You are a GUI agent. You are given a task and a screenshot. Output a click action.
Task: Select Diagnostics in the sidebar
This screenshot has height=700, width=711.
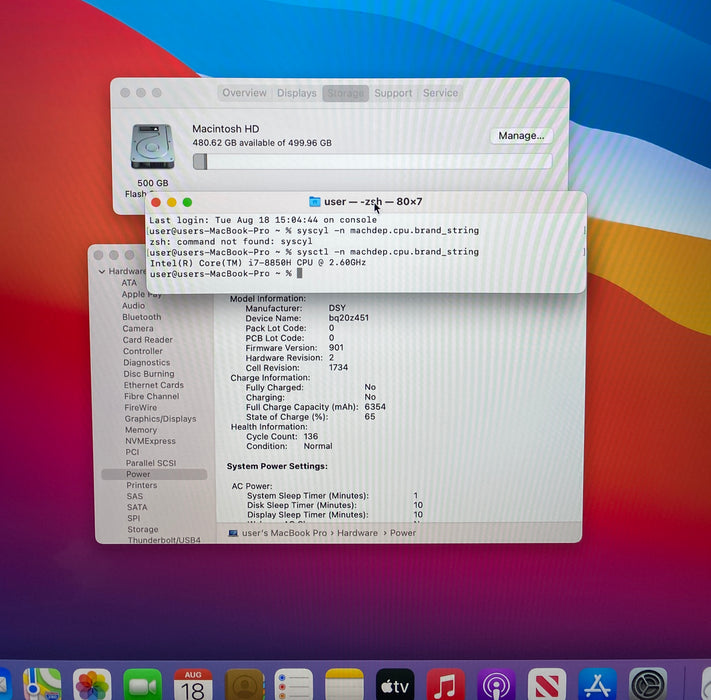(x=146, y=362)
